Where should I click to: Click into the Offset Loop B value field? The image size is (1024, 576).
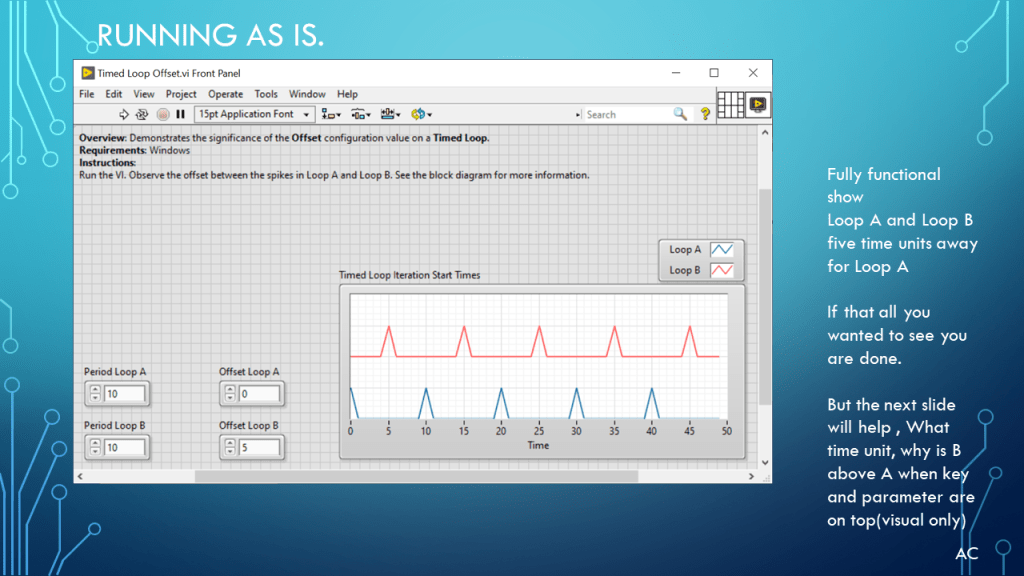[259, 447]
